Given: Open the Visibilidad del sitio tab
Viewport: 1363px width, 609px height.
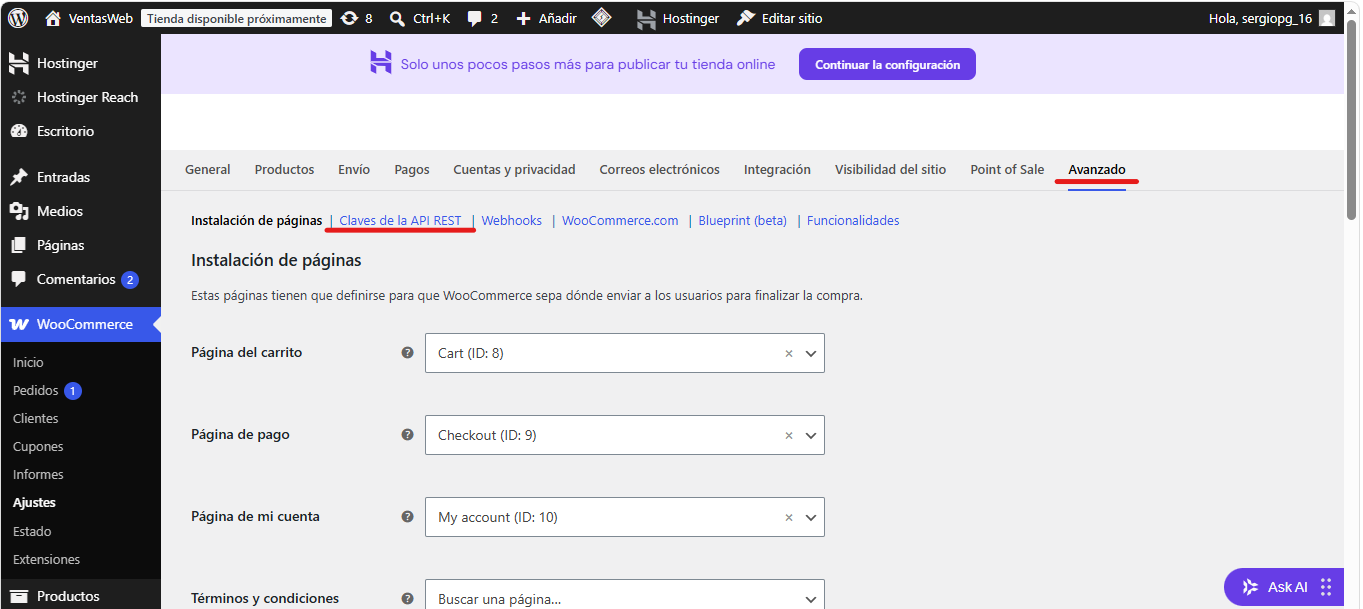Looking at the screenshot, I should tap(890, 169).
